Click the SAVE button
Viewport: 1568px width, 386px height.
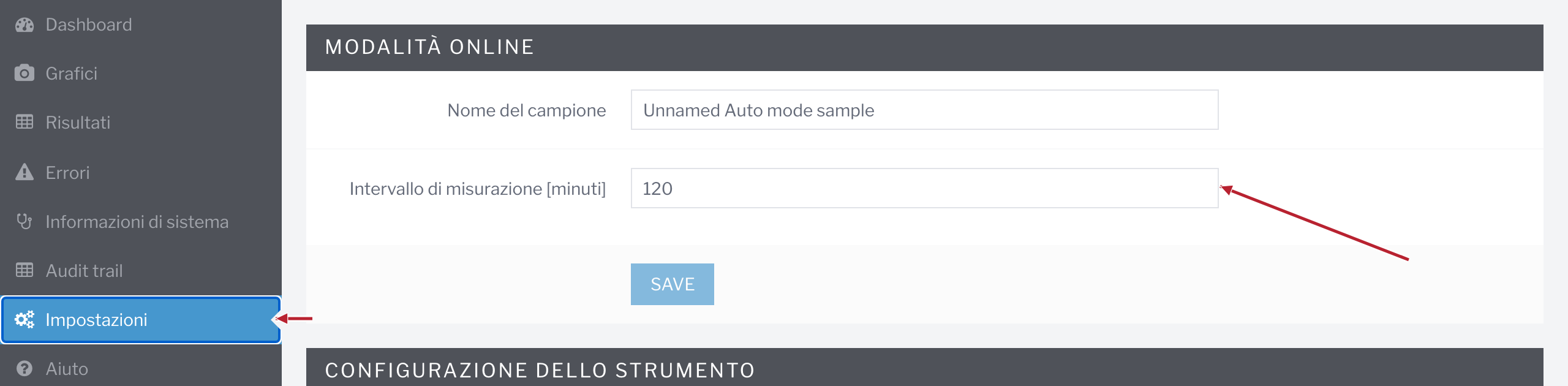pyautogui.click(x=672, y=284)
